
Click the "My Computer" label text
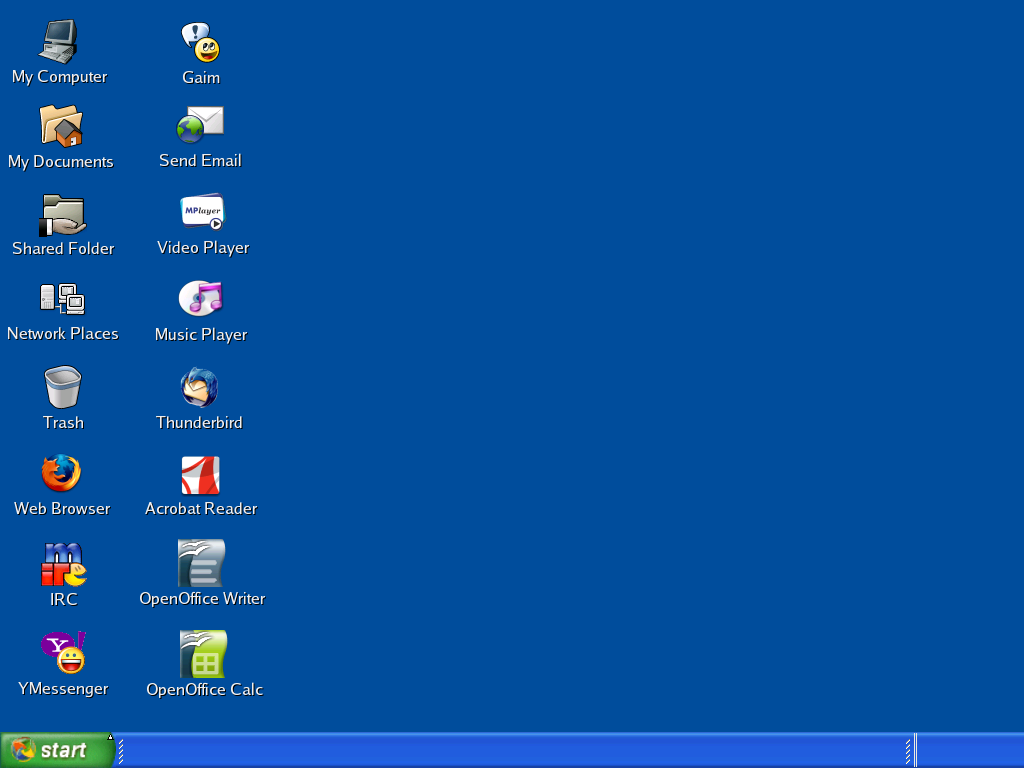tap(59, 77)
